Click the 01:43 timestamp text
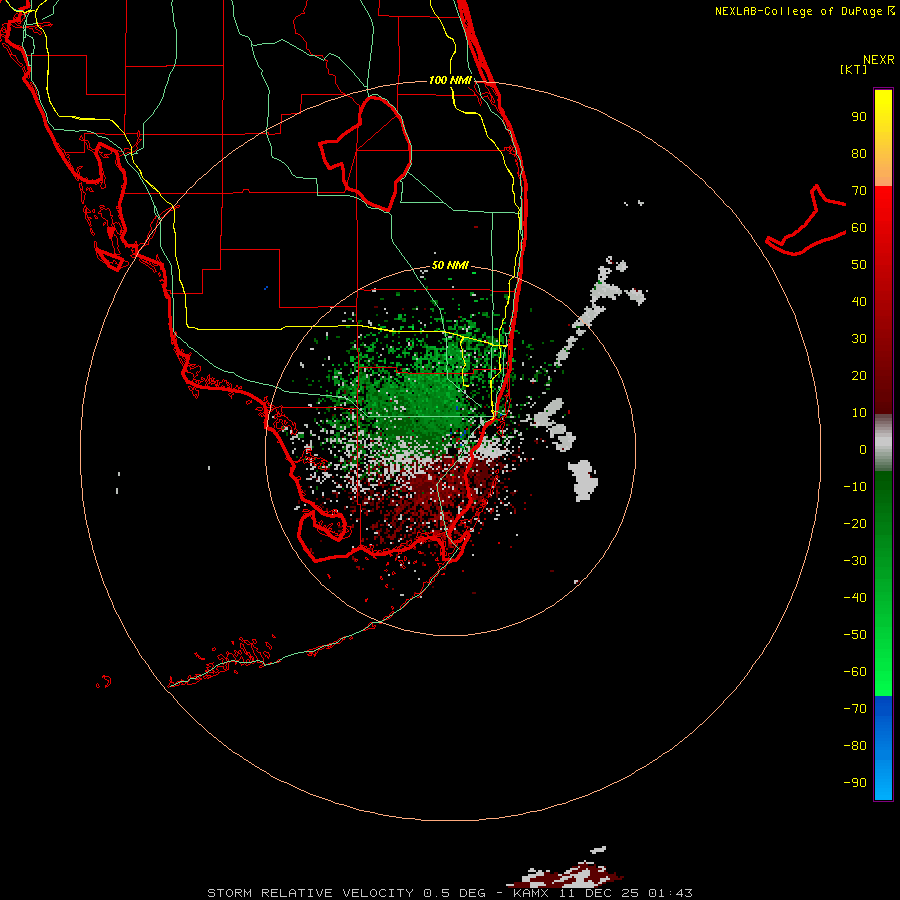The width and height of the screenshot is (900, 900). pyautogui.click(x=671, y=893)
